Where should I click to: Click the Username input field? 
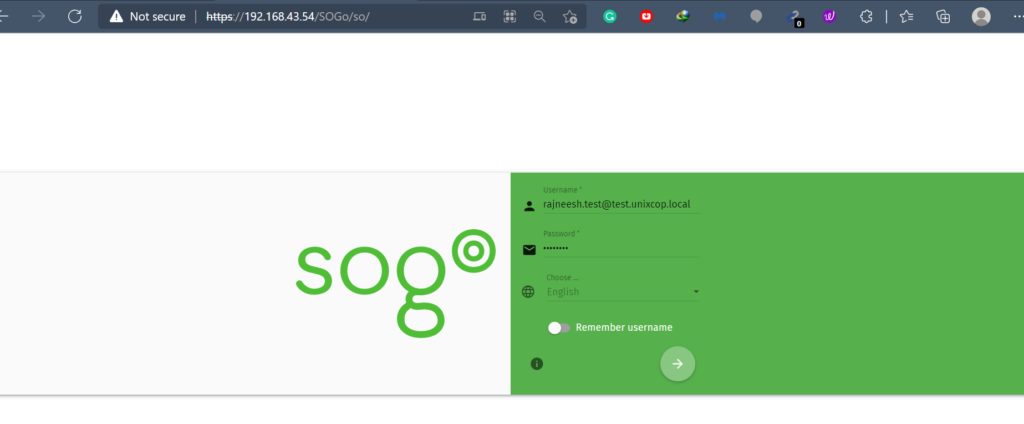pos(621,204)
